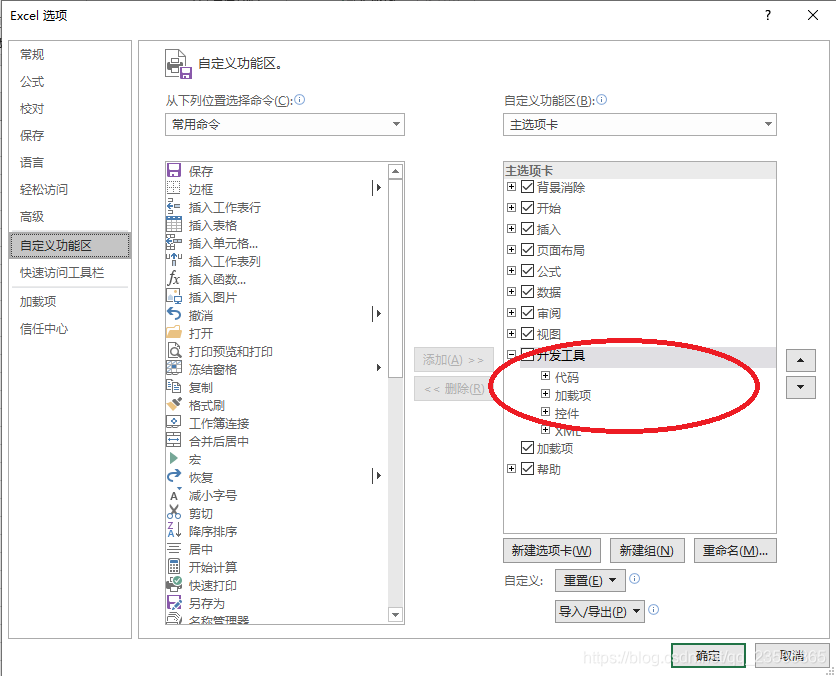Select the 居中 alignment icon
The image size is (836, 676).
(x=174, y=549)
